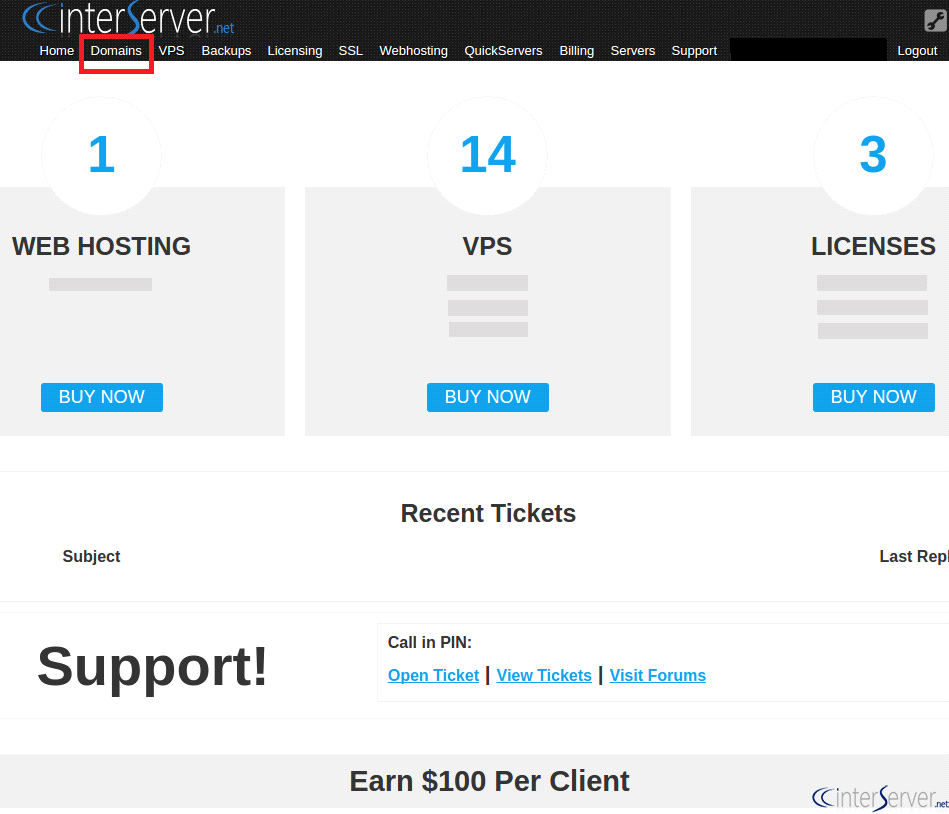Open the VPS menu item

click(x=171, y=51)
